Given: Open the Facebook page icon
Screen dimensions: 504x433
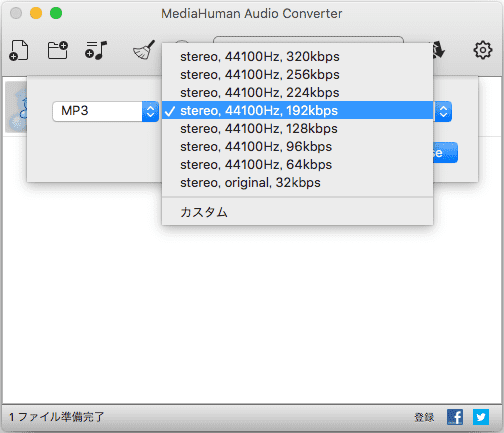Looking at the screenshot, I should [455, 417].
